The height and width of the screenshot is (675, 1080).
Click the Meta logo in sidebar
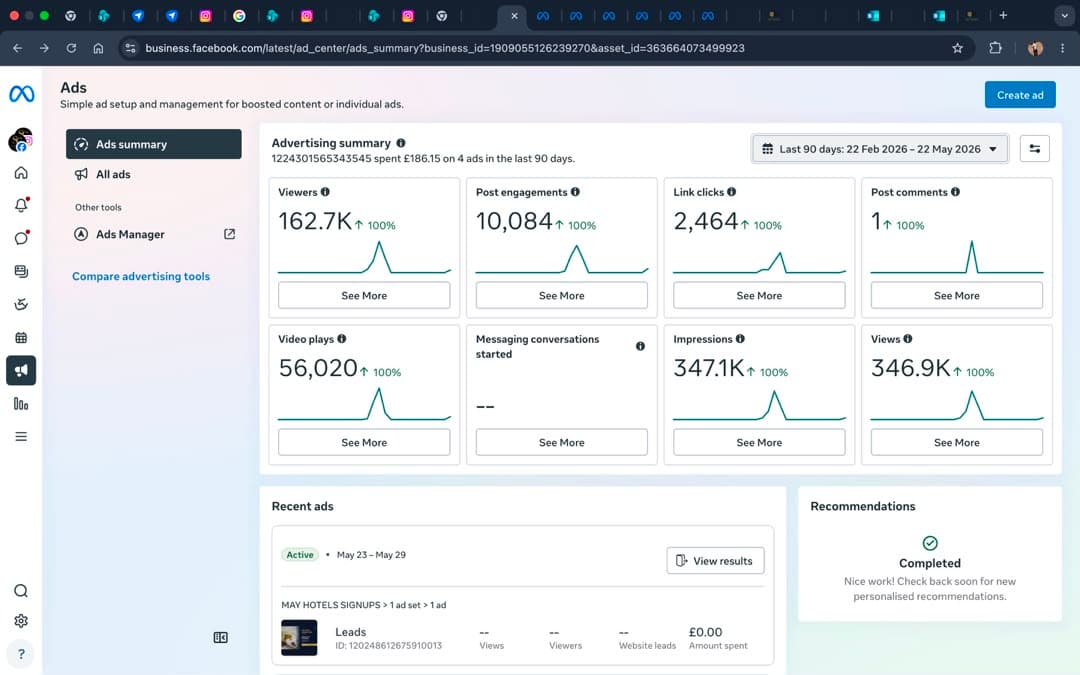[21, 94]
